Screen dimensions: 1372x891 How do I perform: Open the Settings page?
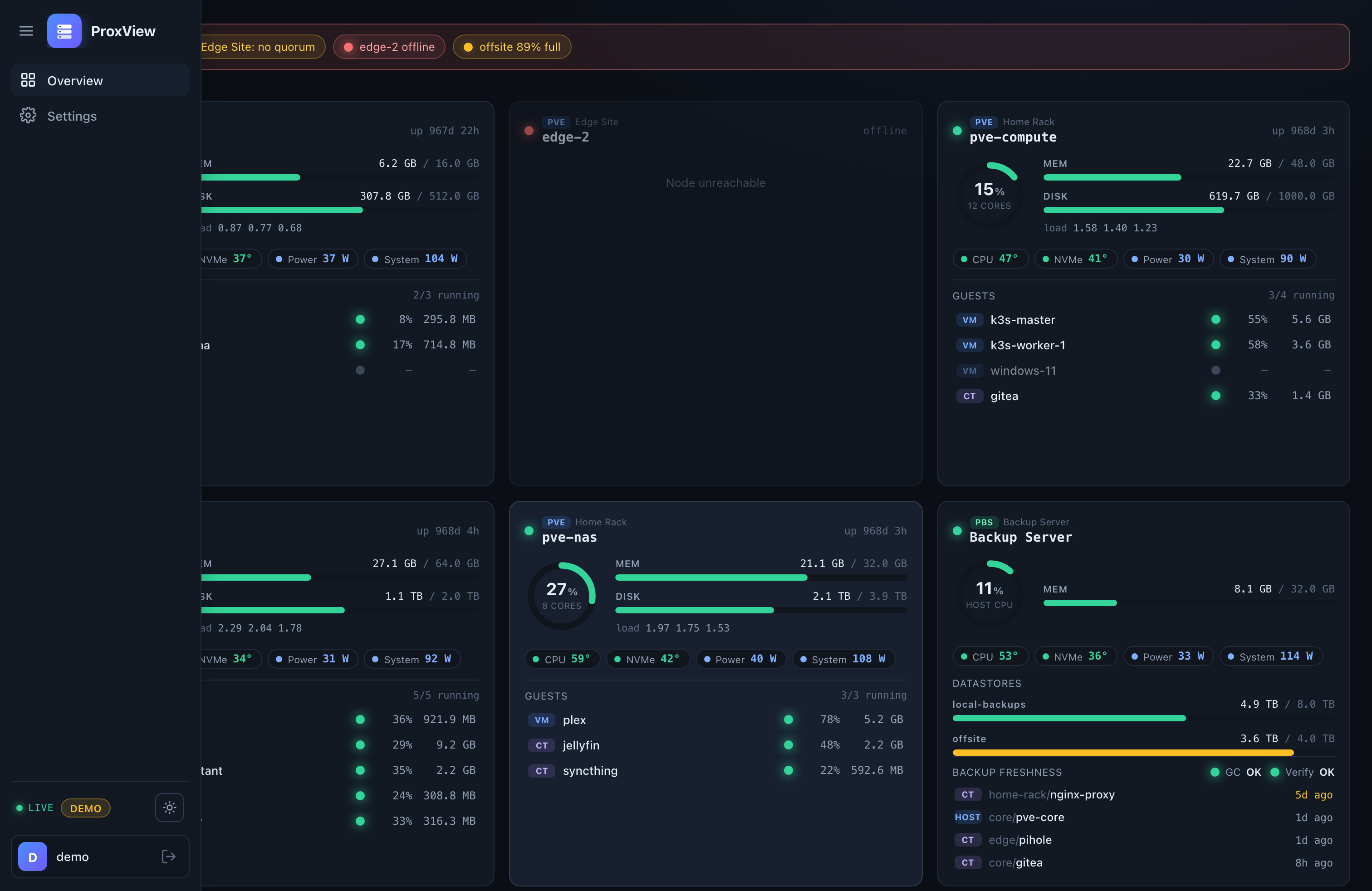tap(100, 116)
